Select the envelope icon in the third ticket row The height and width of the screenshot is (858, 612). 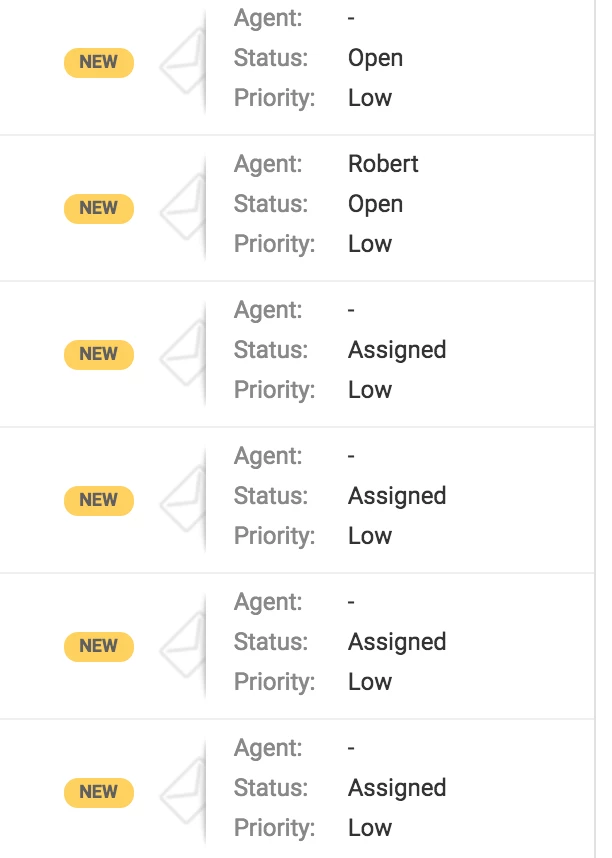pos(183,353)
